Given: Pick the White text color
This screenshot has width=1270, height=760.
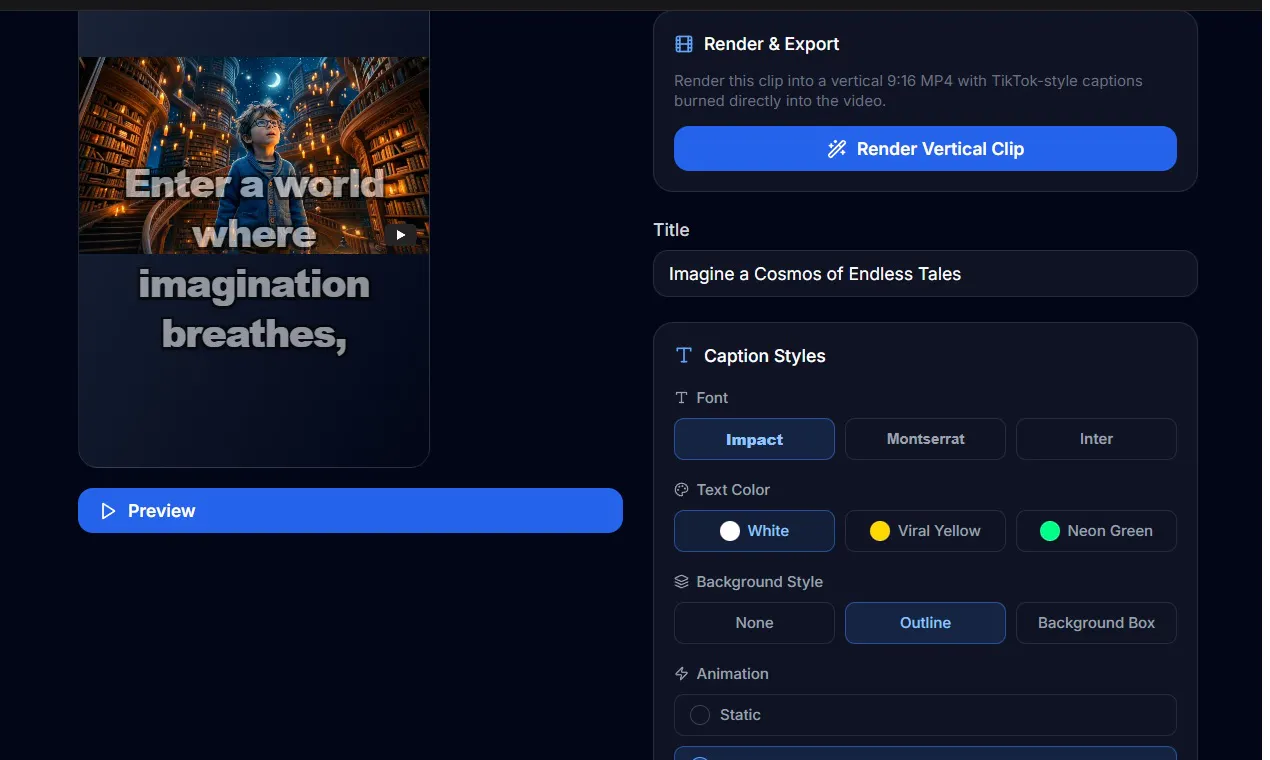Looking at the screenshot, I should pyautogui.click(x=754, y=531).
